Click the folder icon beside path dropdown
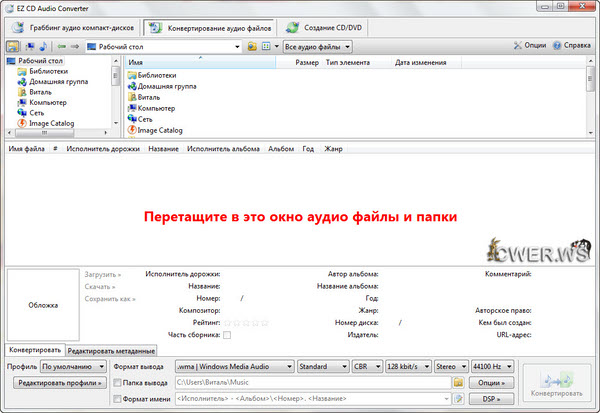The height and width of the screenshot is (413, 600). click(252, 46)
